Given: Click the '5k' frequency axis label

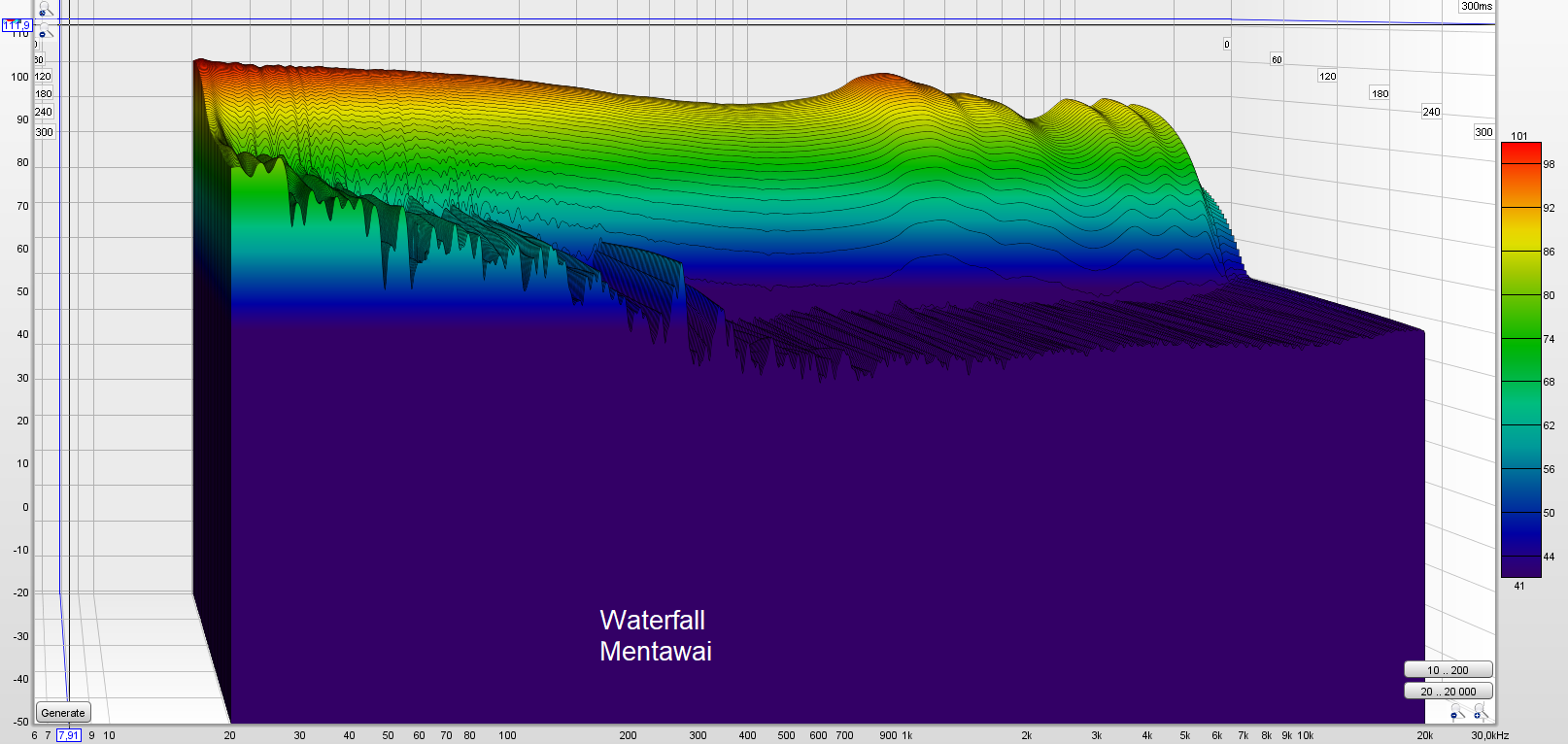Looking at the screenshot, I should coord(1185,735).
